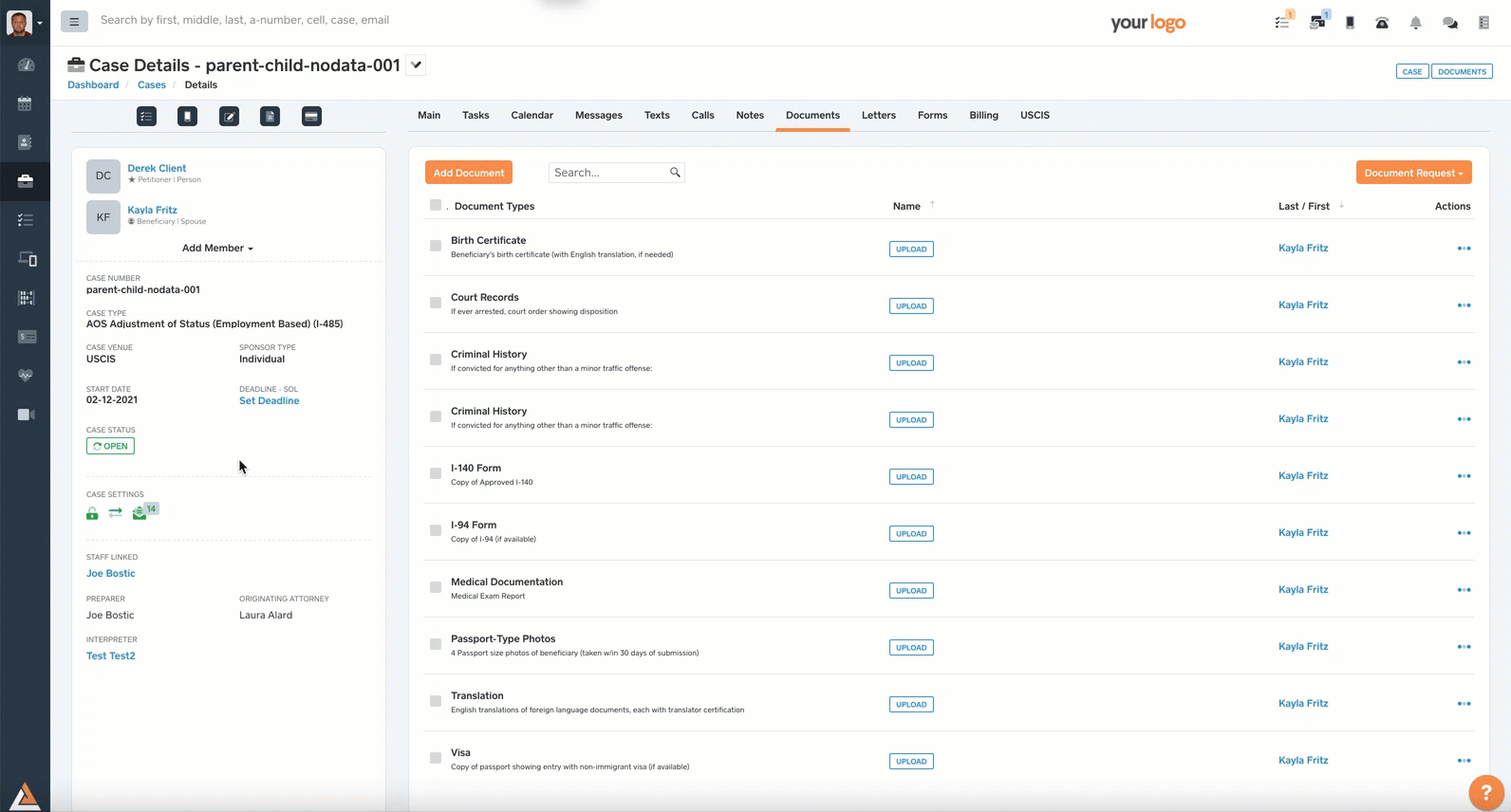Expand the Add Member dropdown
This screenshot has height=812, width=1511.
click(x=217, y=249)
